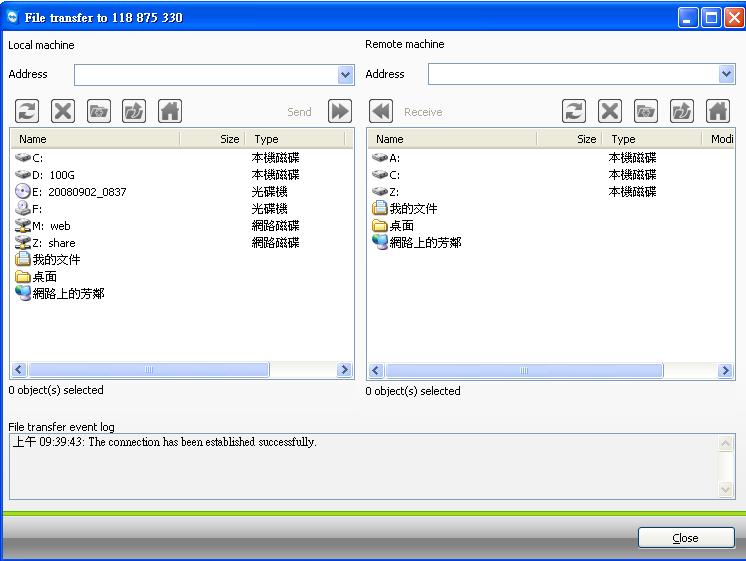Click the remote delete X icon
The width and height of the screenshot is (746, 561).
pos(610,111)
